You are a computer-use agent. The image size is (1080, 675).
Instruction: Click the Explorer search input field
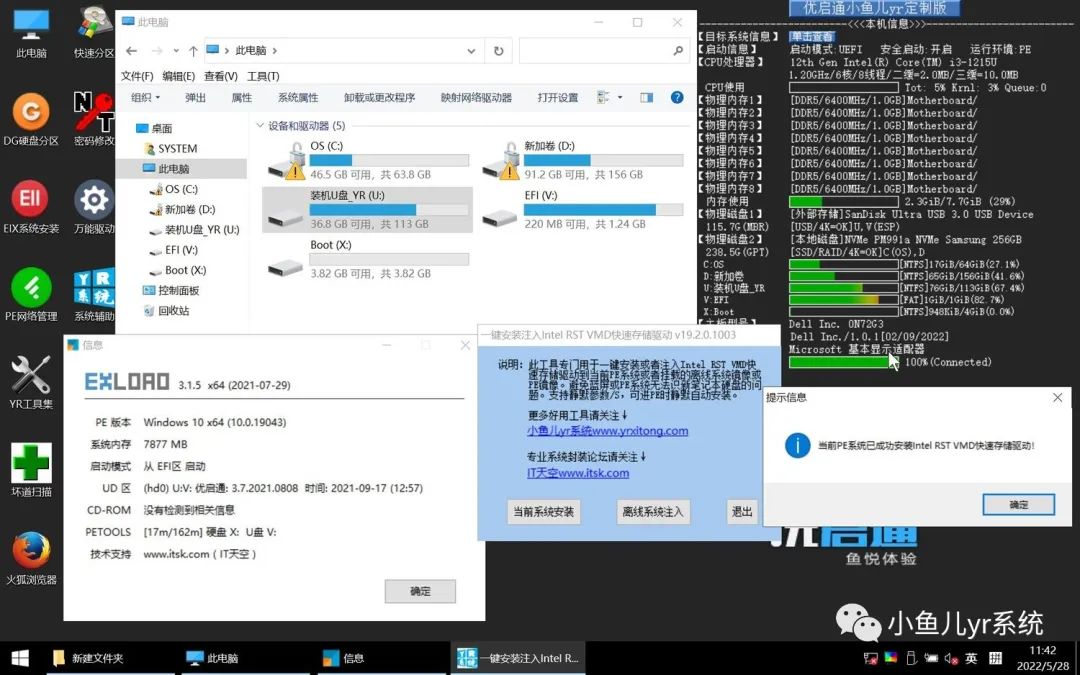click(596, 50)
